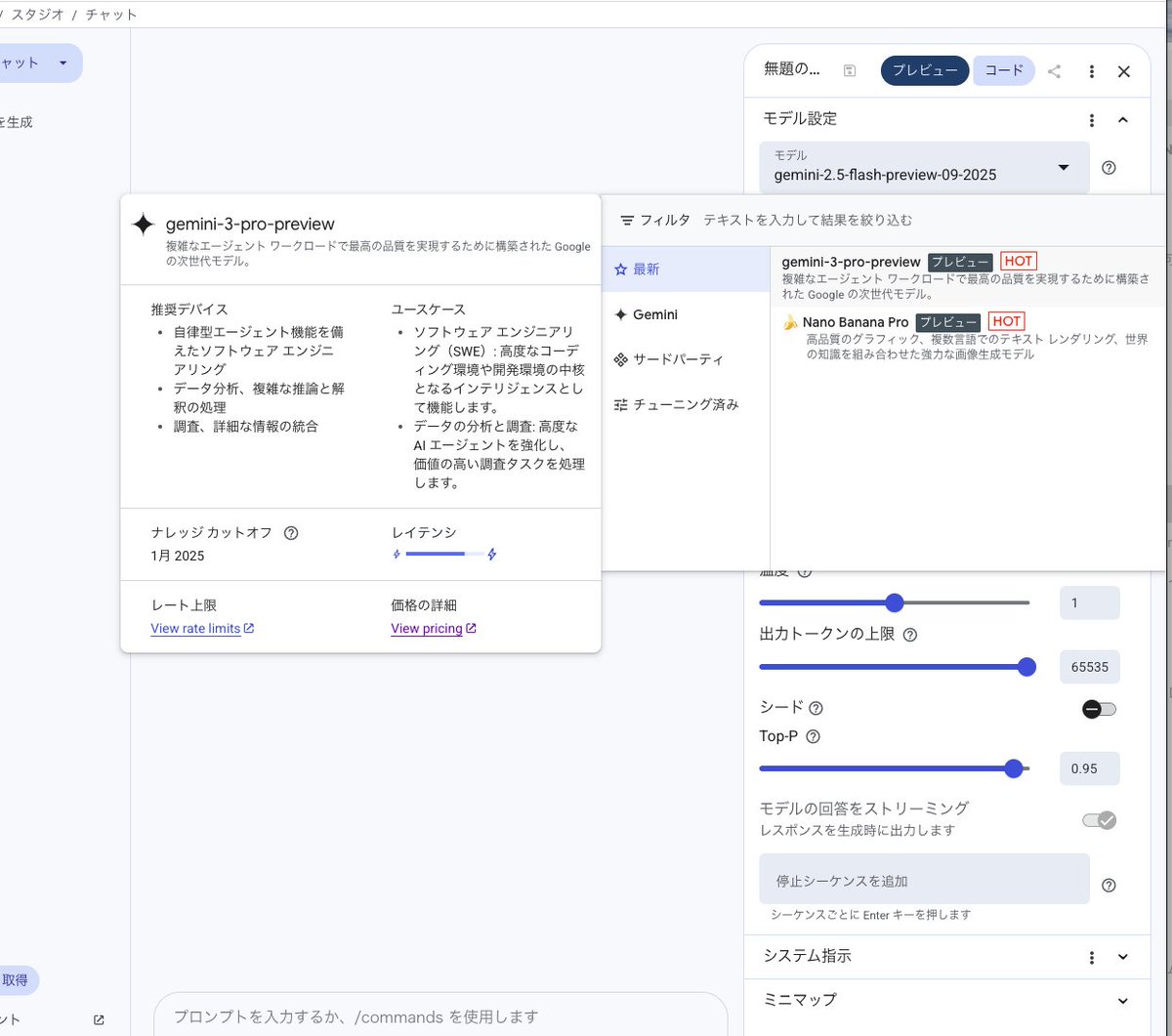Open the システム指示 three-dot menu
The image size is (1172, 1036).
(x=1091, y=958)
